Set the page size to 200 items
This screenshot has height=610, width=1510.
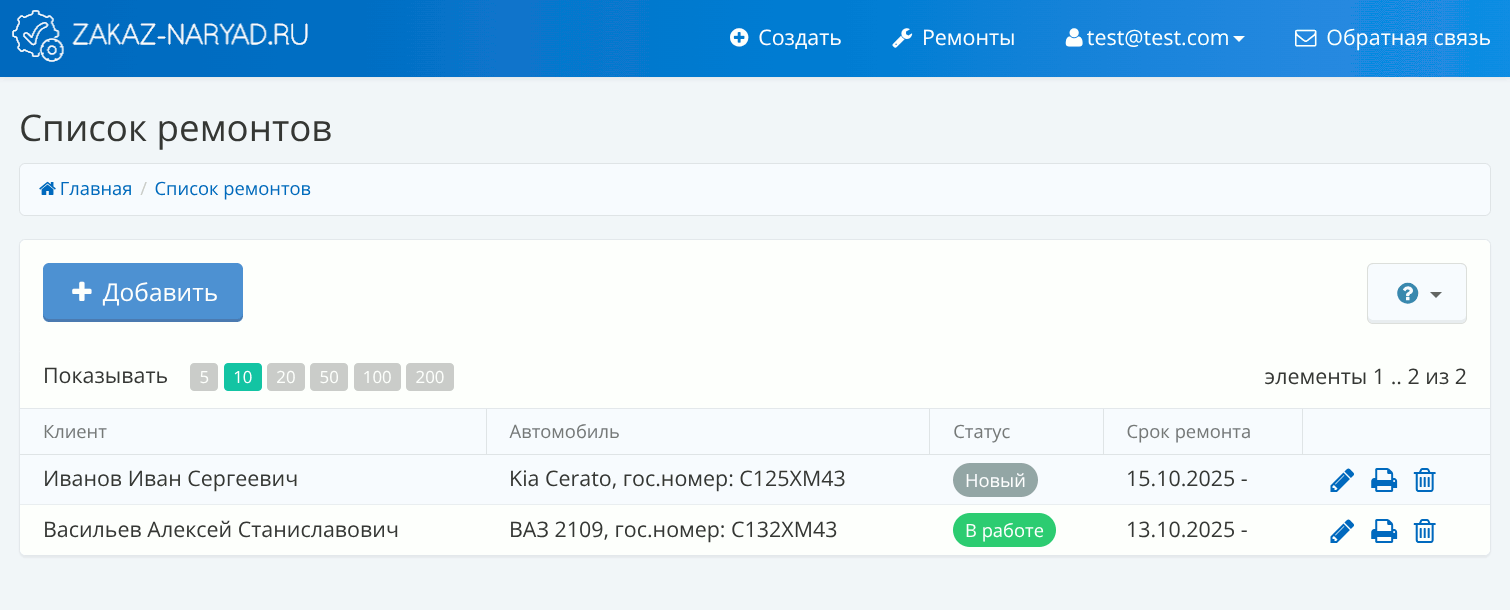(430, 377)
